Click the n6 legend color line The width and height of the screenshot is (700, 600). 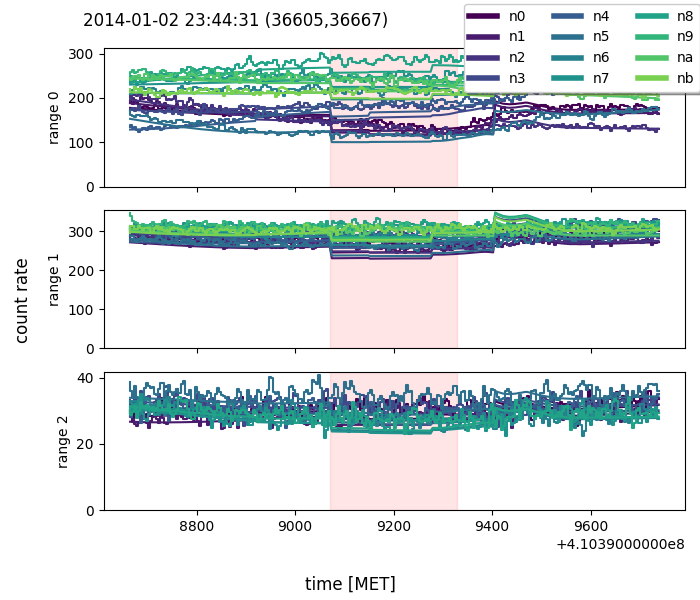(567, 58)
